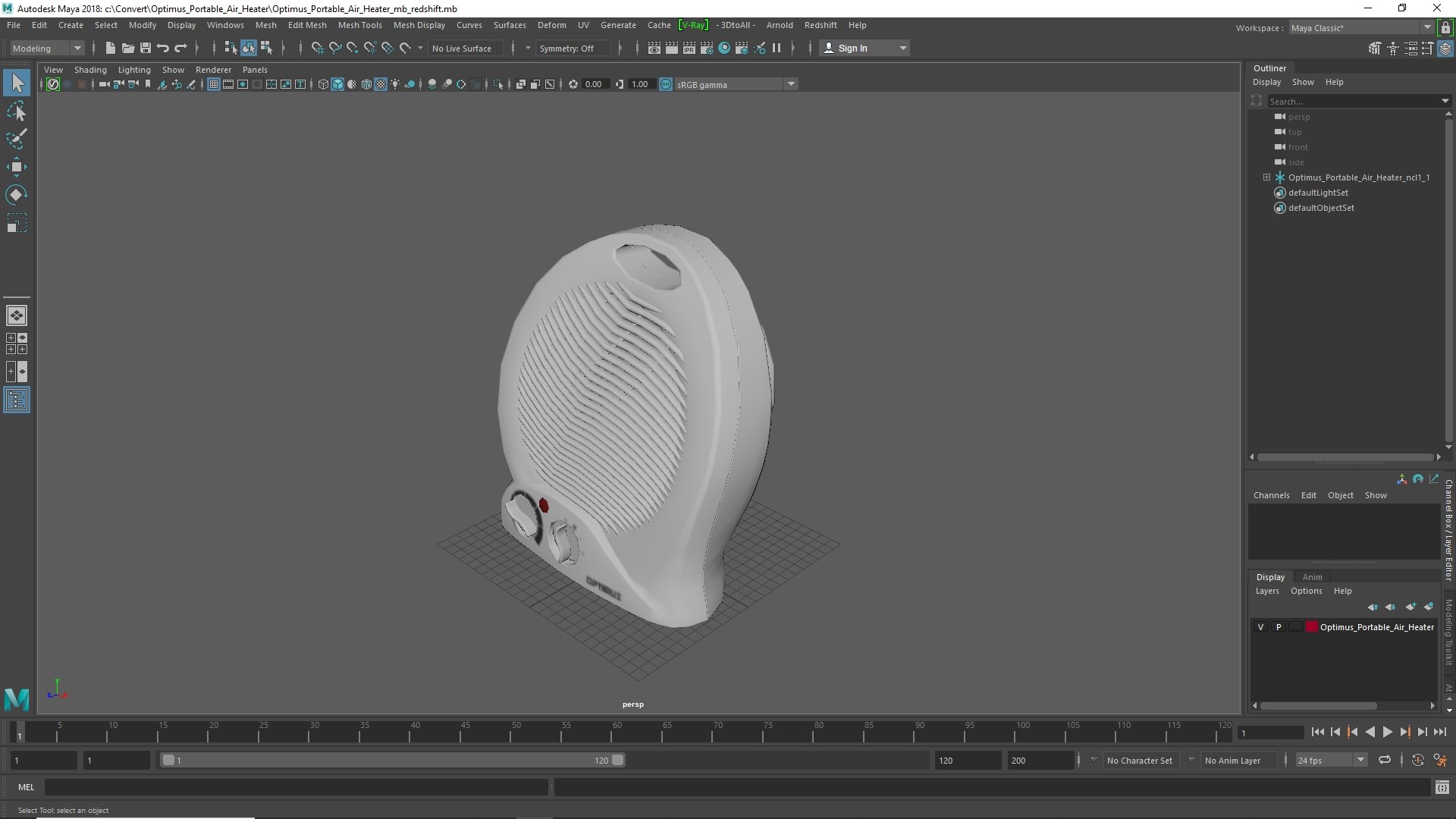The image size is (1456, 819).
Task: Open the Symmetry: Off dropdown
Action: [573, 48]
